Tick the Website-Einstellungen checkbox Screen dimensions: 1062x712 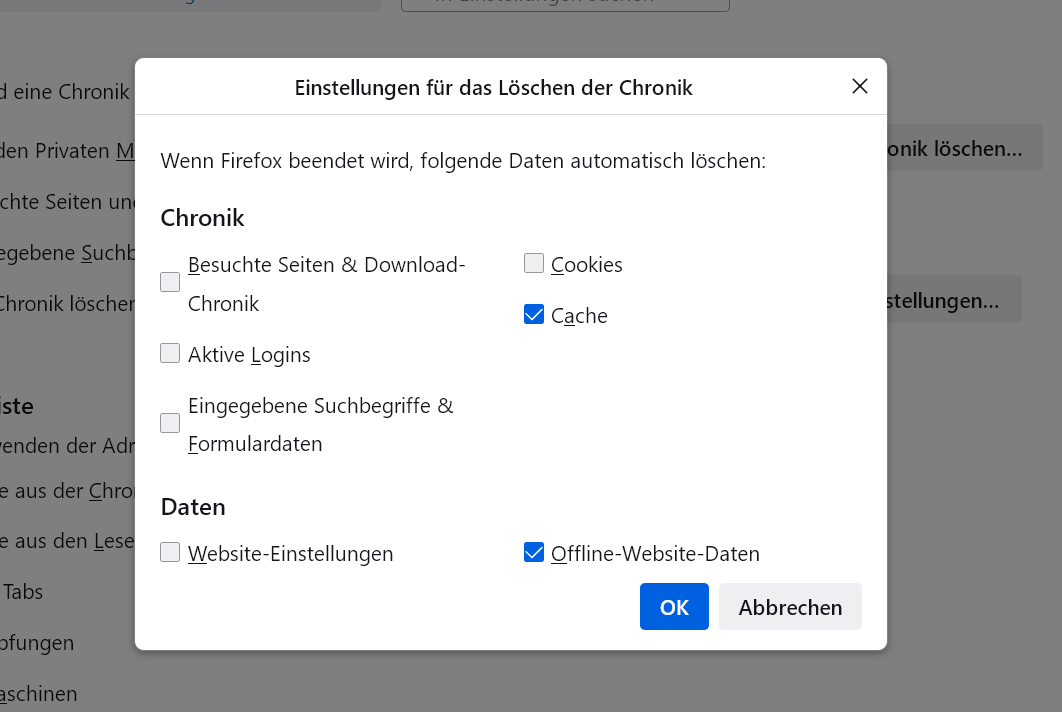(x=170, y=552)
